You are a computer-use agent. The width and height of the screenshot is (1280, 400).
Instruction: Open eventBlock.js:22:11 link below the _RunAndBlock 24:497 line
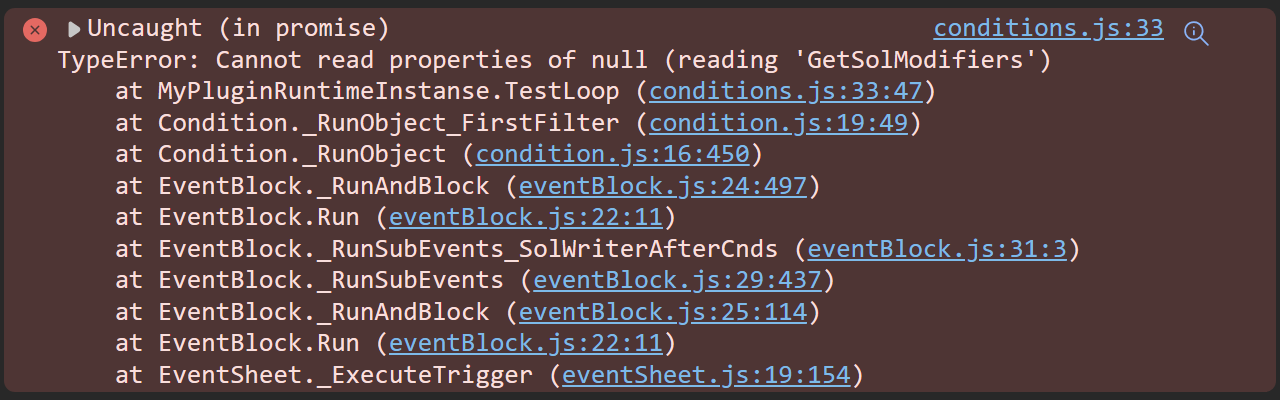click(x=526, y=218)
